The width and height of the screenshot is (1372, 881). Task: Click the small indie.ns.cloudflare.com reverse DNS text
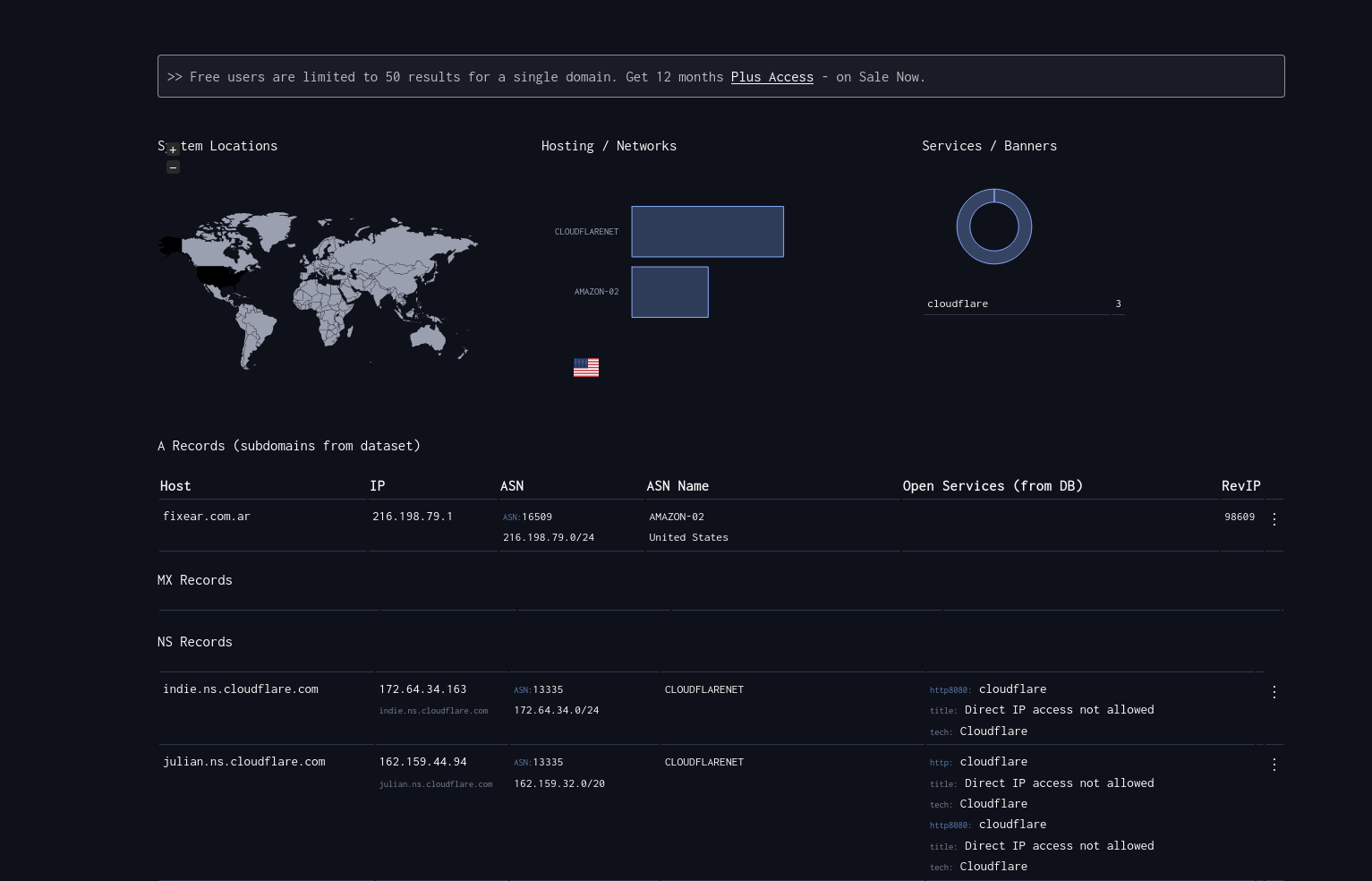[433, 711]
